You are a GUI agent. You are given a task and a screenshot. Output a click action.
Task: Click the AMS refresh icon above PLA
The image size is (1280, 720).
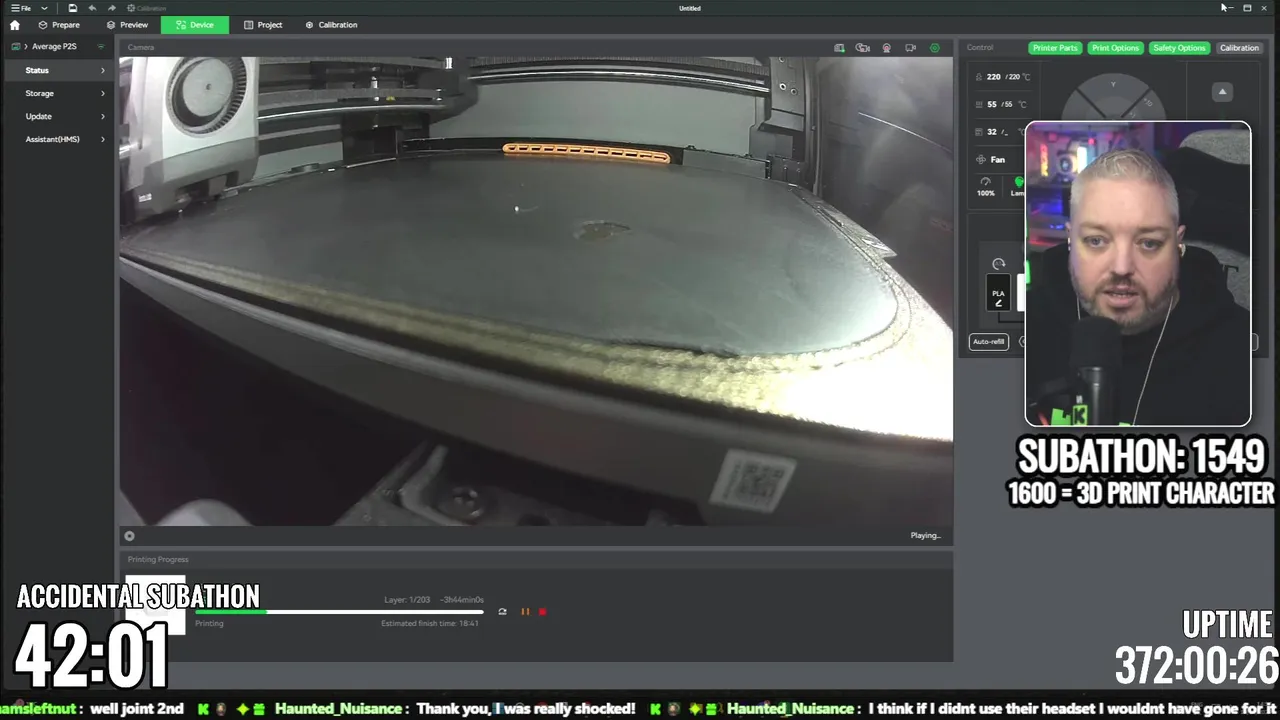click(x=998, y=264)
